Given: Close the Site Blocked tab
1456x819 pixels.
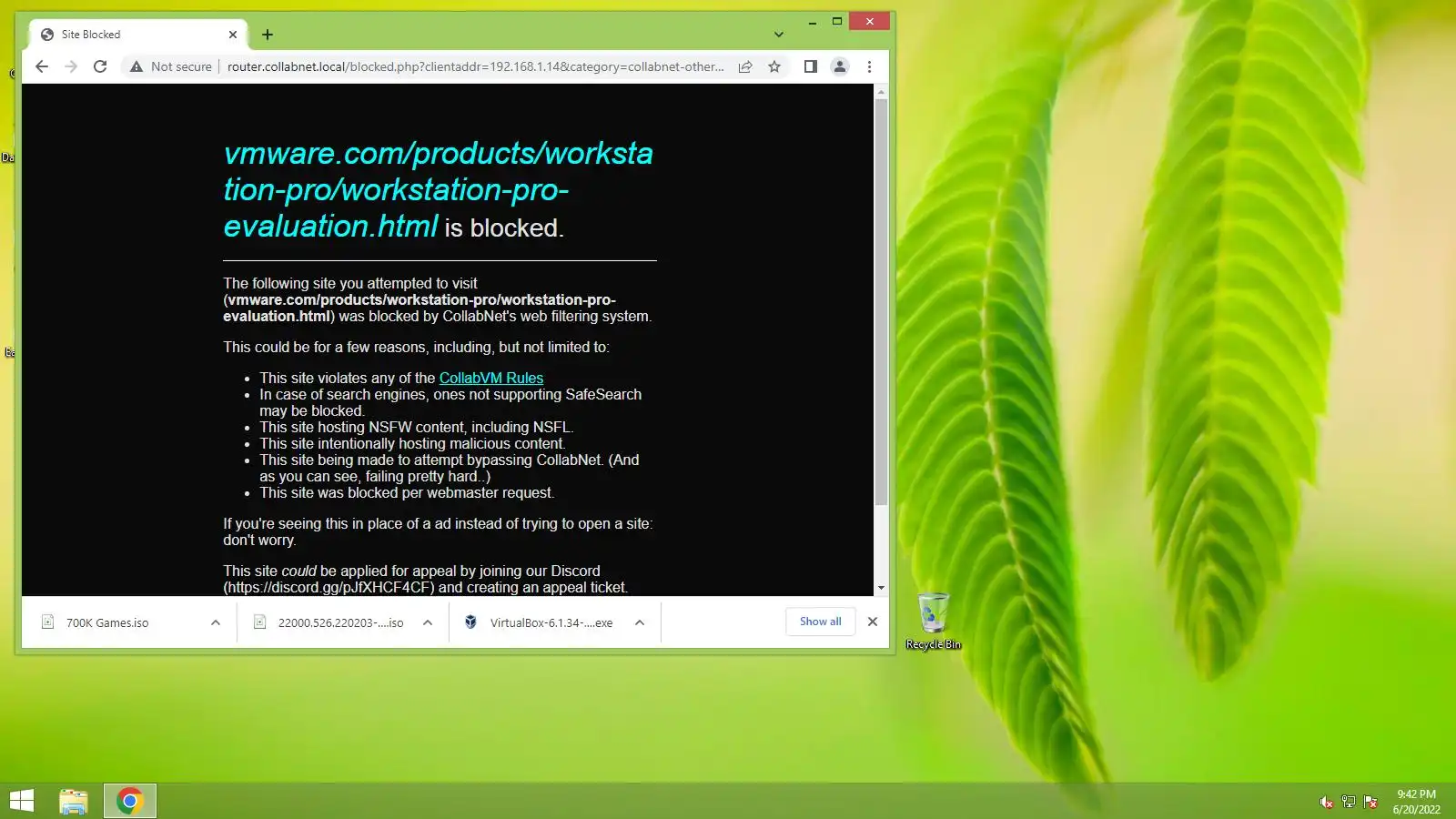Looking at the screenshot, I should pos(233,35).
